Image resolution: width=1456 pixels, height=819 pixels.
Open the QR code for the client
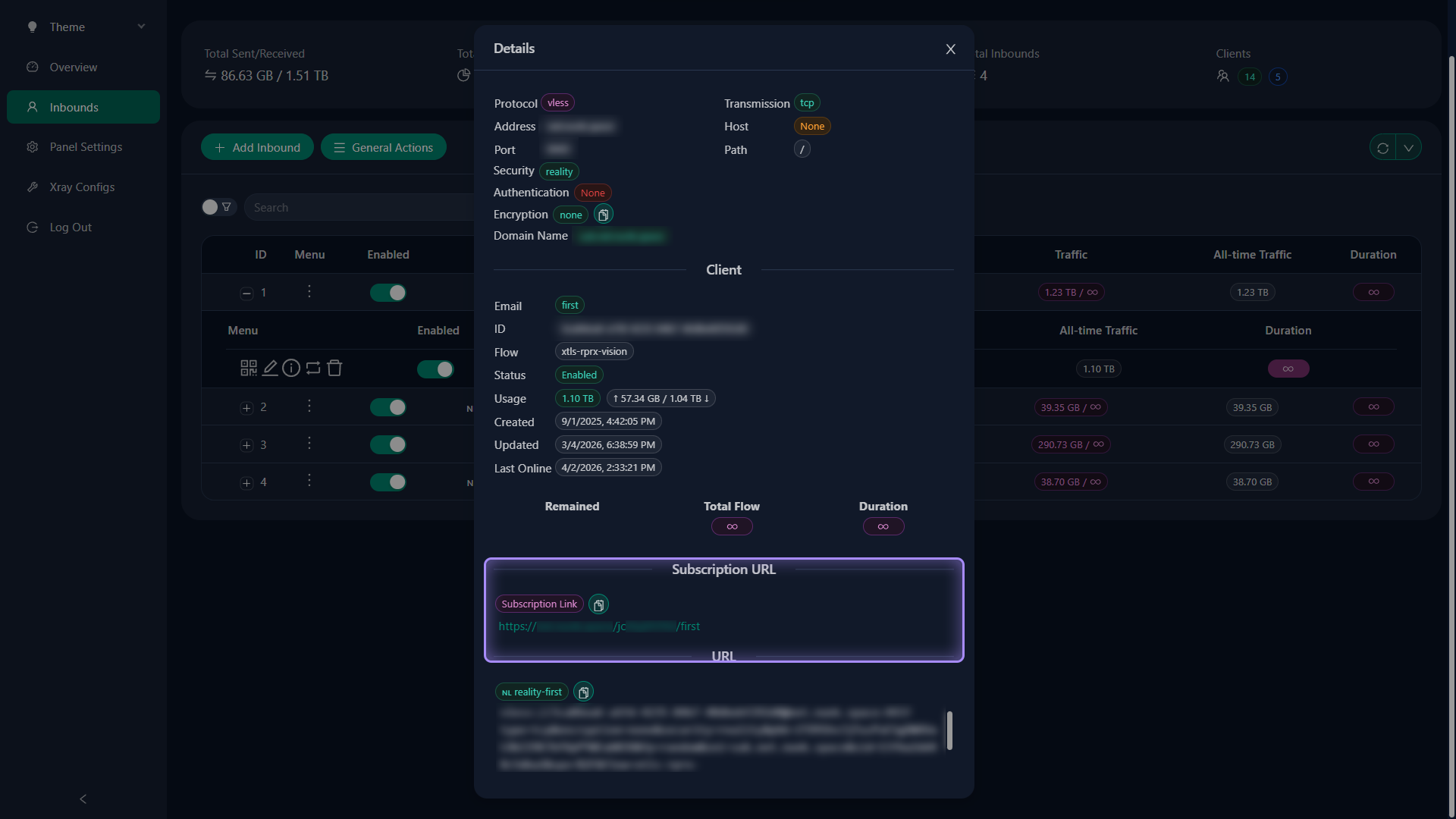click(x=248, y=368)
